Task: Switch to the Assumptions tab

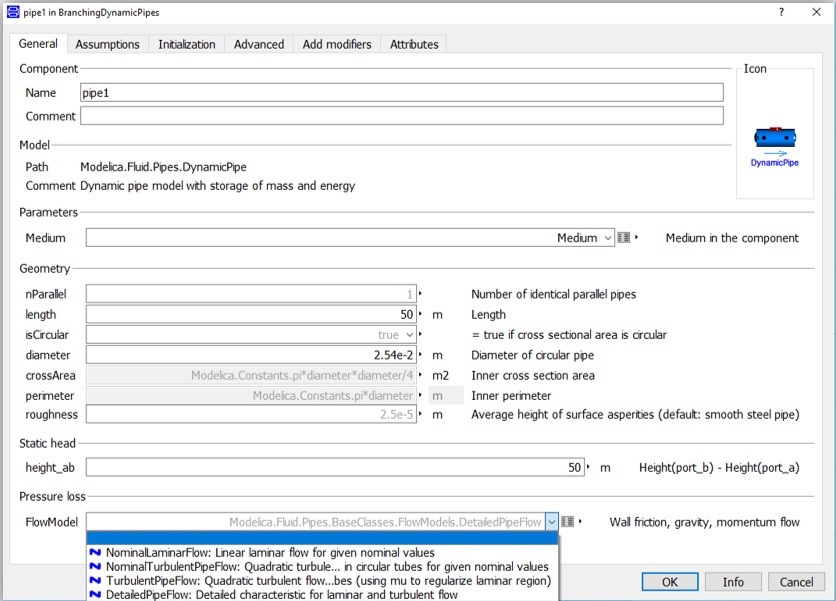Action: point(107,44)
